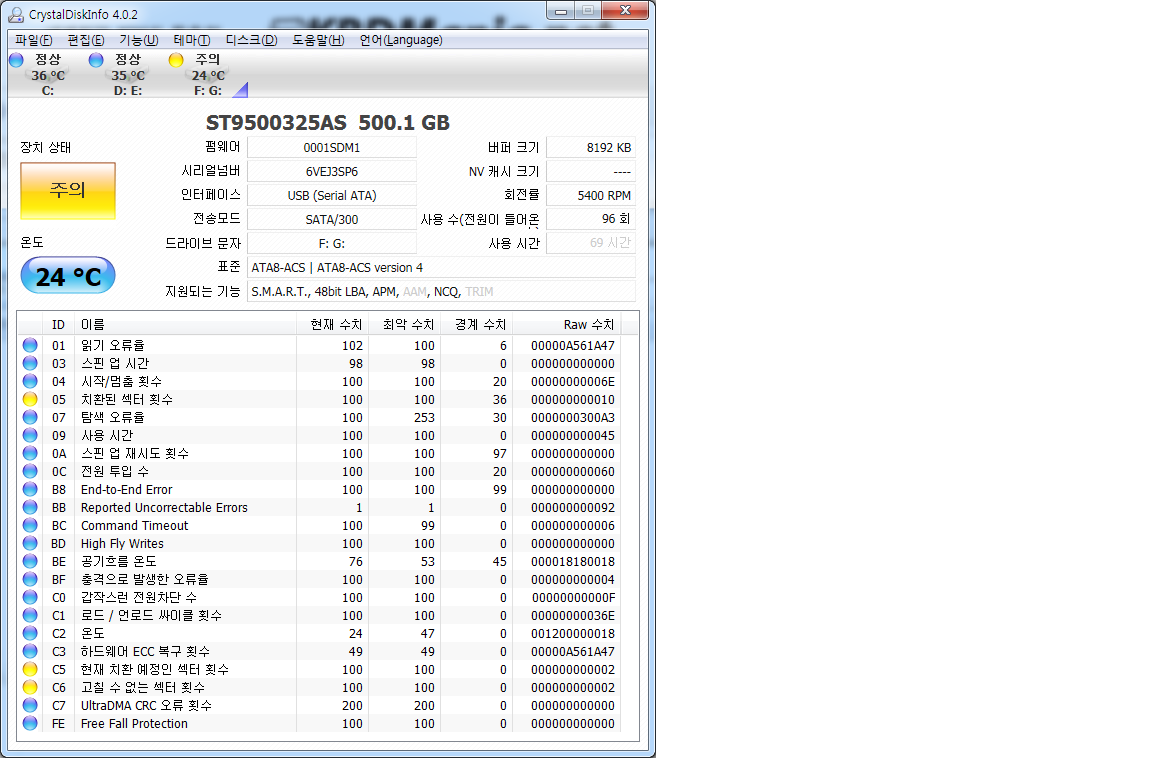This screenshot has width=1152, height=758.
Task: Open the 테마(T) menu
Action: pyautogui.click(x=192, y=40)
